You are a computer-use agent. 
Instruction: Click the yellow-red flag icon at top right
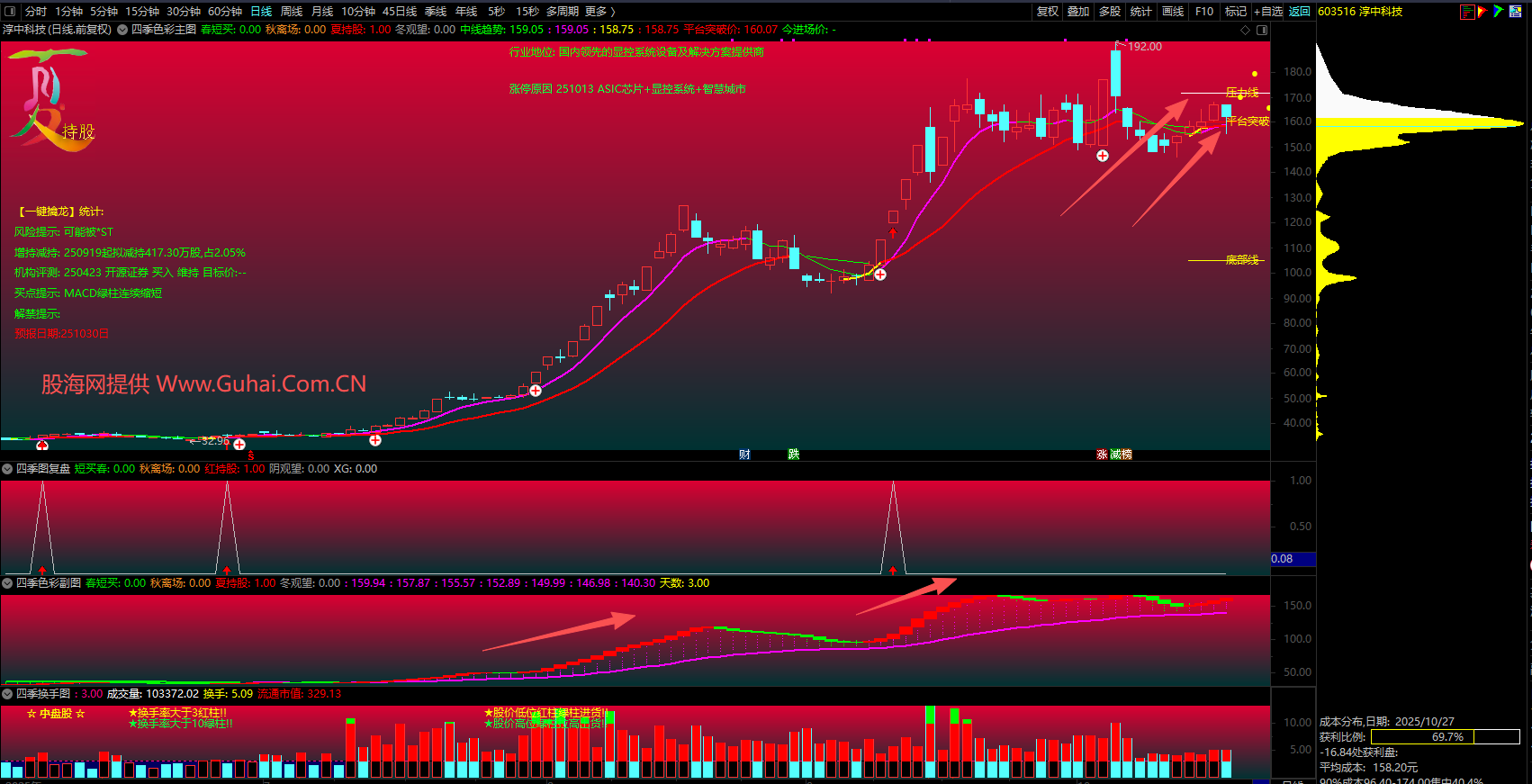coord(1482,12)
